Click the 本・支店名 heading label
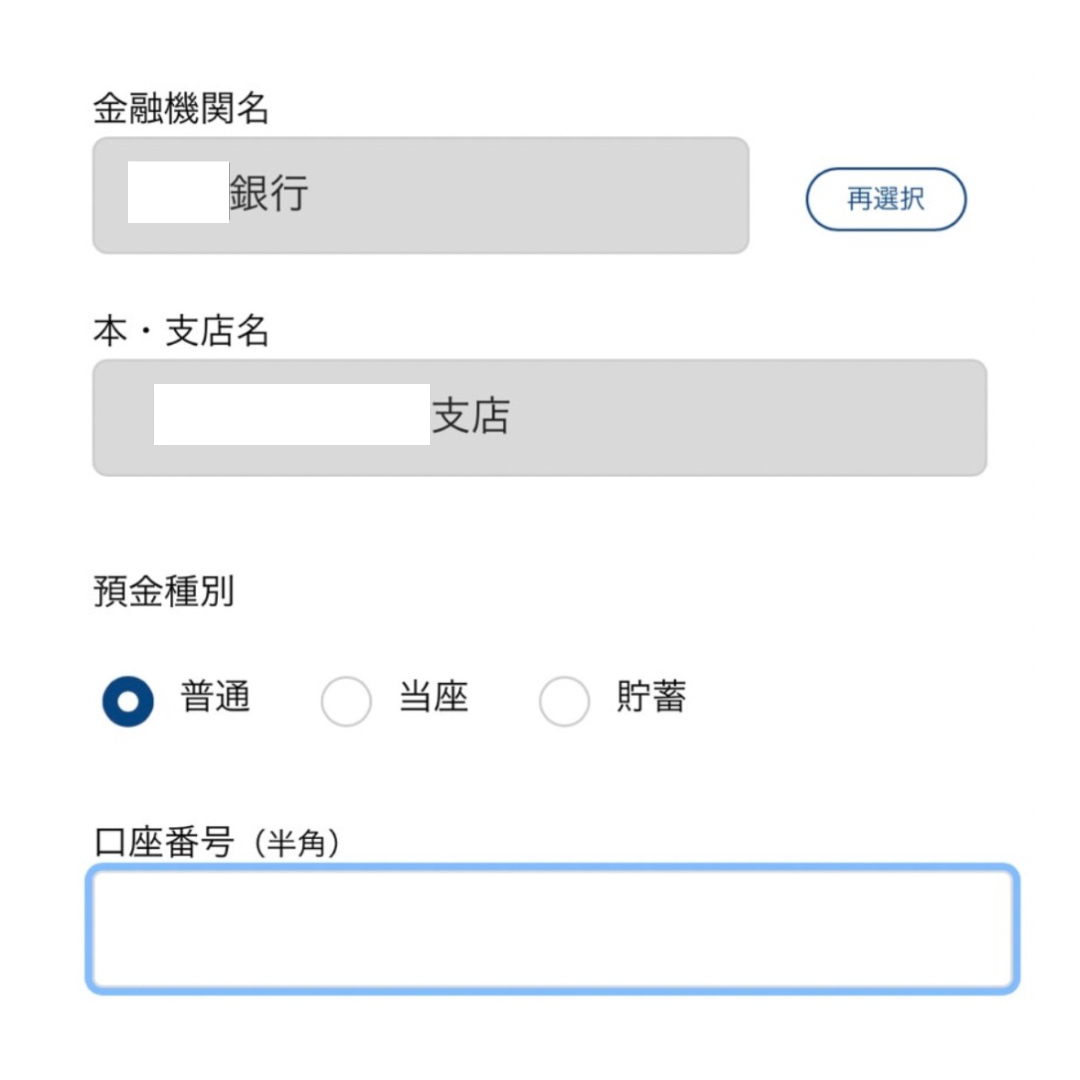The height and width of the screenshot is (1080, 1080). (x=181, y=332)
